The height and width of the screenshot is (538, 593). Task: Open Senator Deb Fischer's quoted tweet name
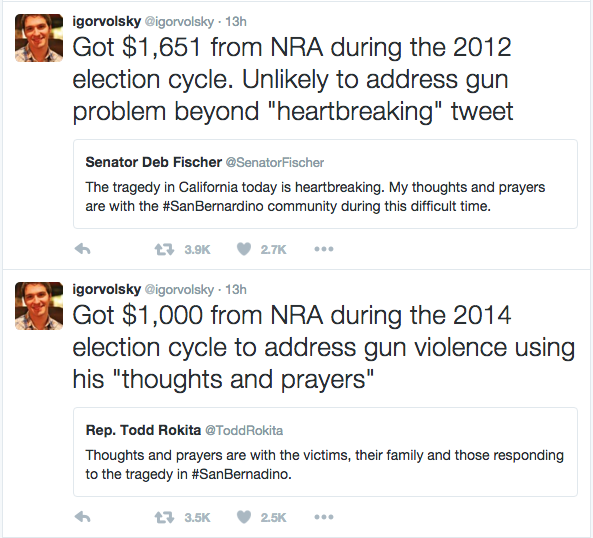point(154,162)
